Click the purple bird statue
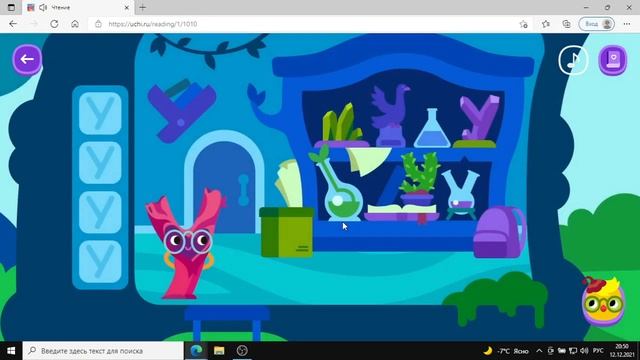640x360 pixels. point(390,115)
